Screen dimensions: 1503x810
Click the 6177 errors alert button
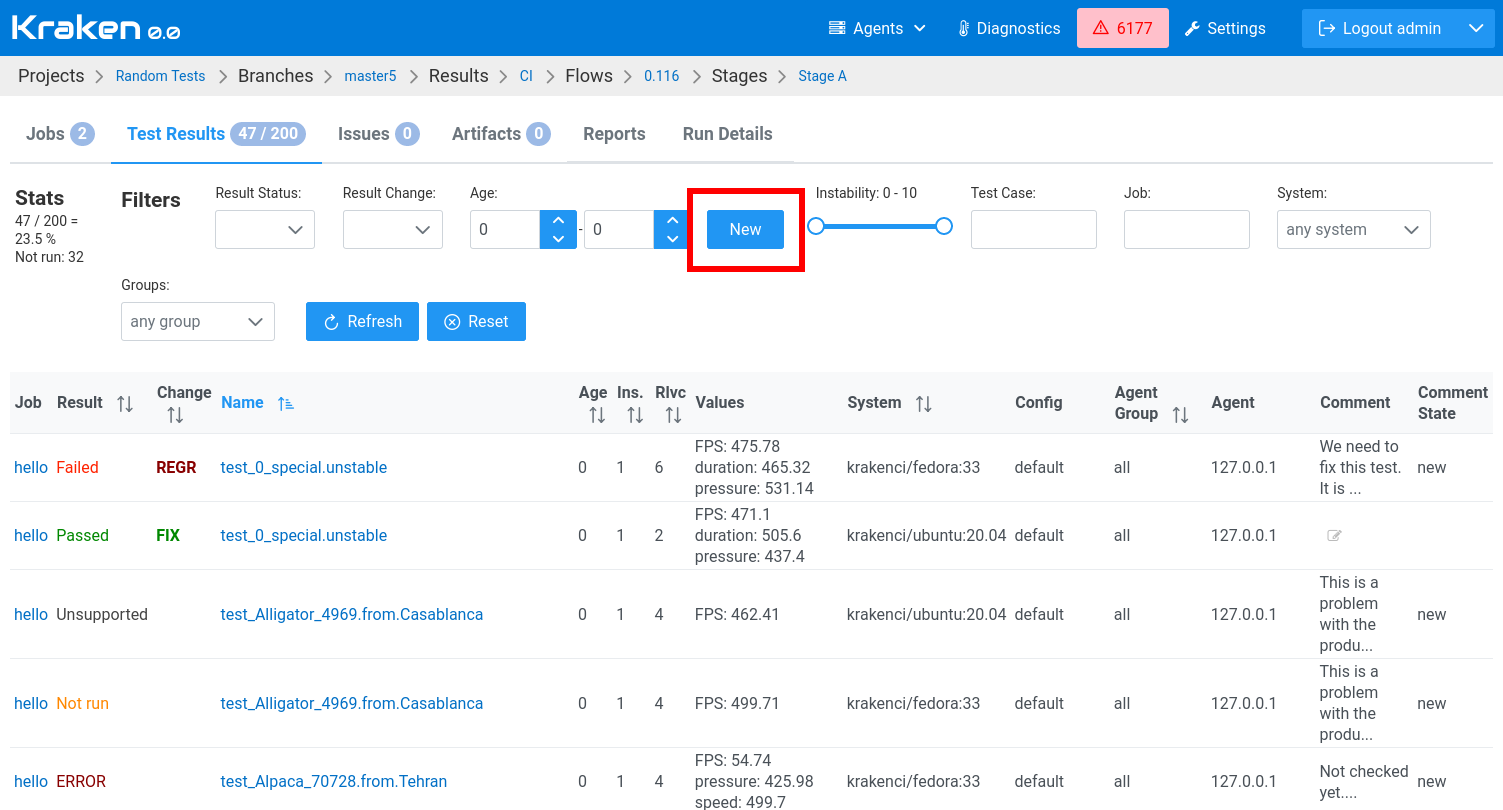pos(1123,28)
